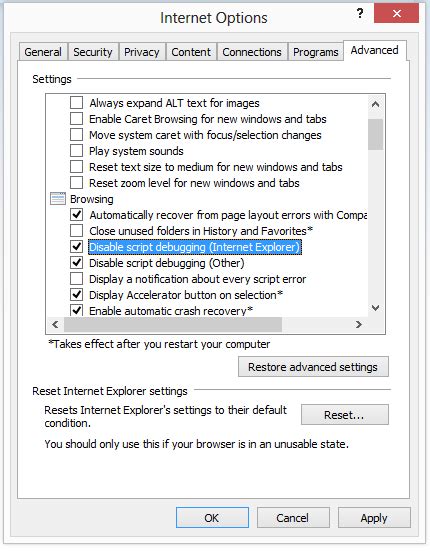Click the Cancel button
This screenshot has width=430, height=551.
pos(293,518)
